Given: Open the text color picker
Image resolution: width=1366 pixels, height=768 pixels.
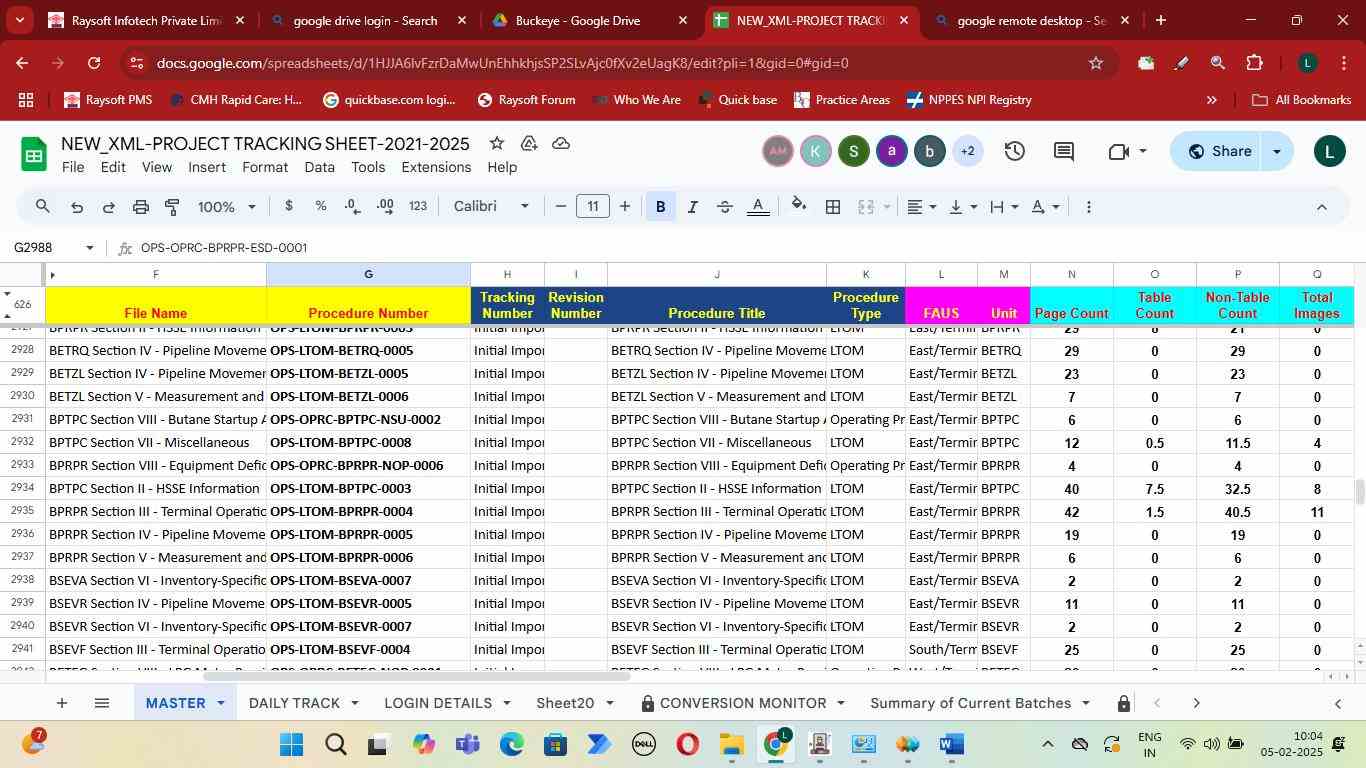Looking at the screenshot, I should (759, 207).
